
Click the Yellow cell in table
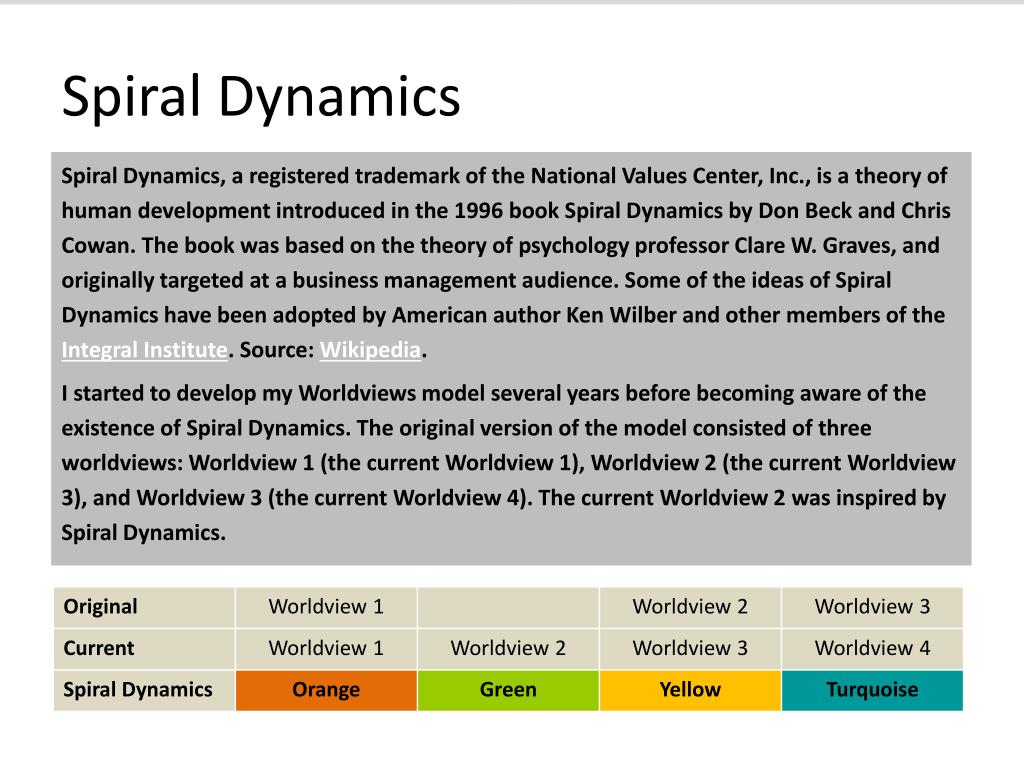point(690,690)
